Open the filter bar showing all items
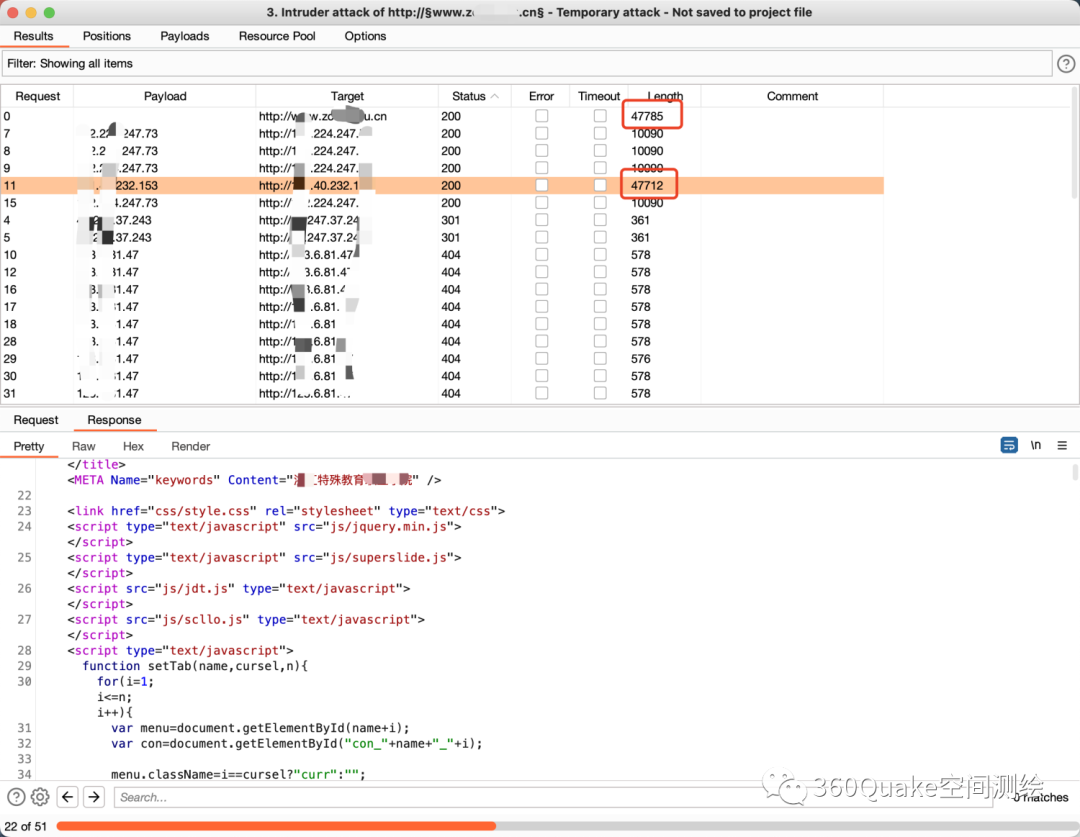This screenshot has height=837, width=1080. (527, 63)
